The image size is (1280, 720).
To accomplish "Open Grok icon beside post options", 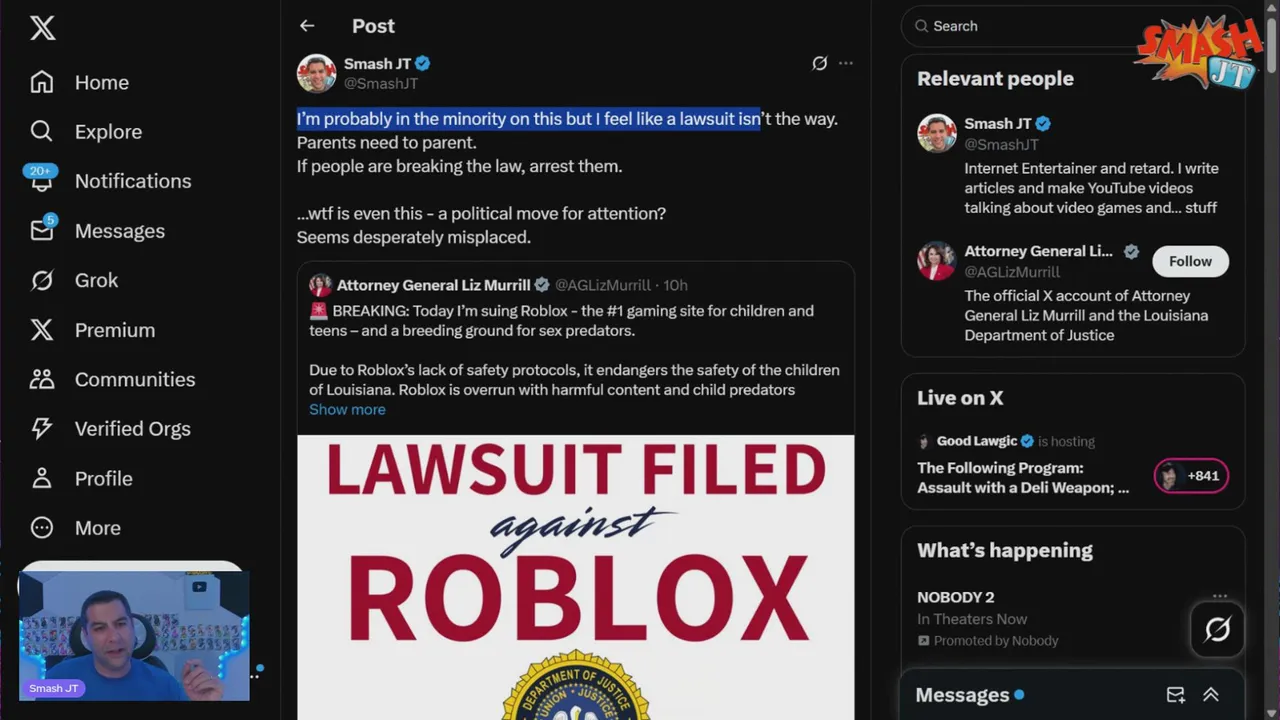I will click(819, 63).
